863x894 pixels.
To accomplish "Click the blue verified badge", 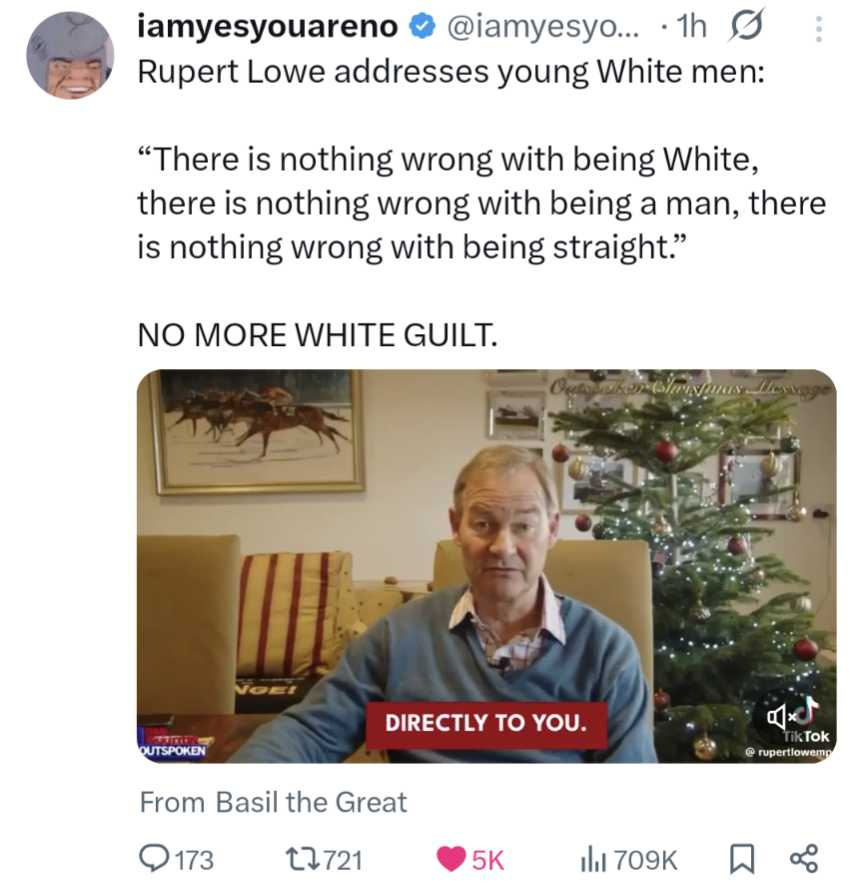I will 423,27.
